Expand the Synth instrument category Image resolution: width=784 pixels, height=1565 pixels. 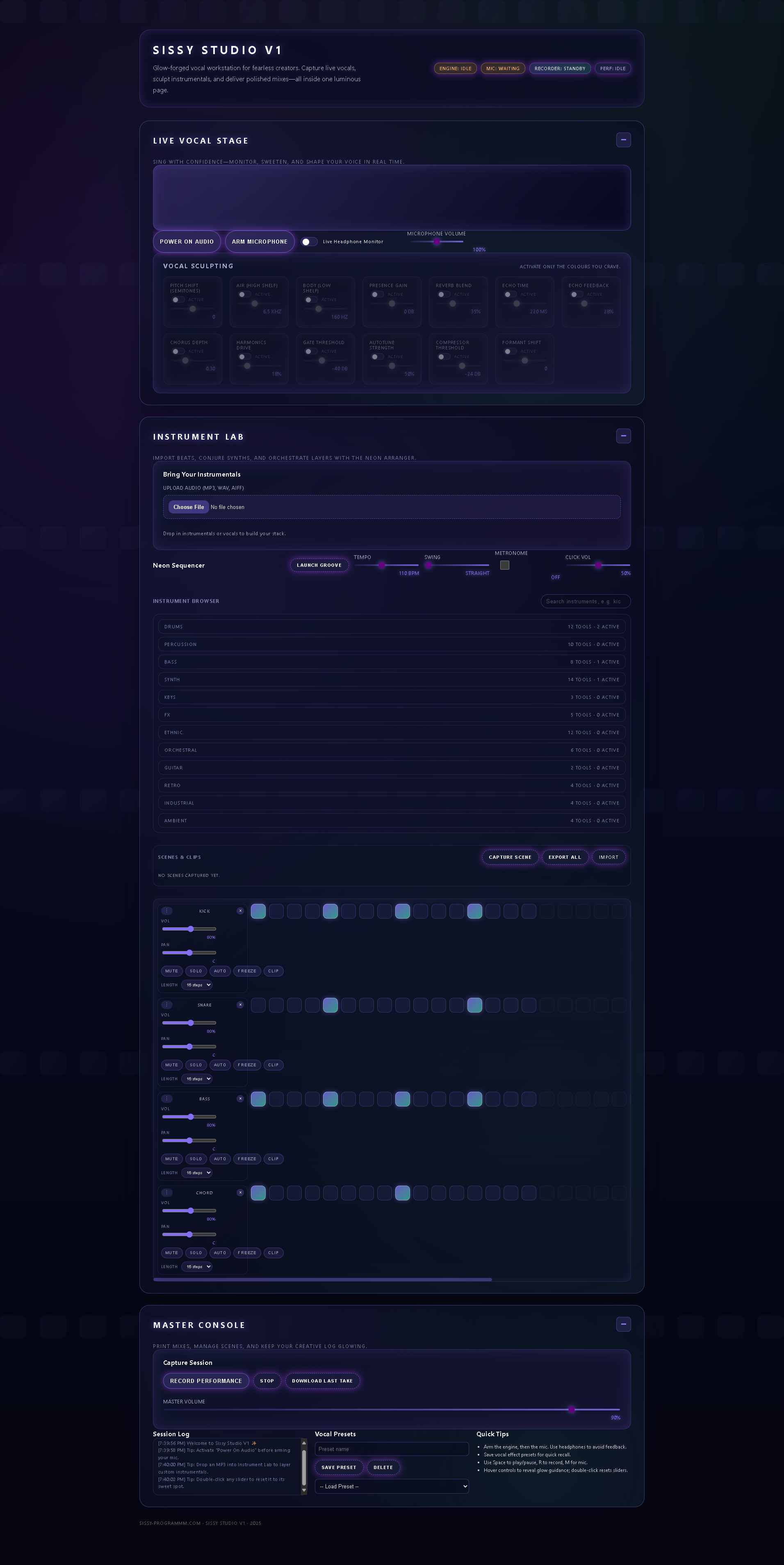pyautogui.click(x=392, y=679)
